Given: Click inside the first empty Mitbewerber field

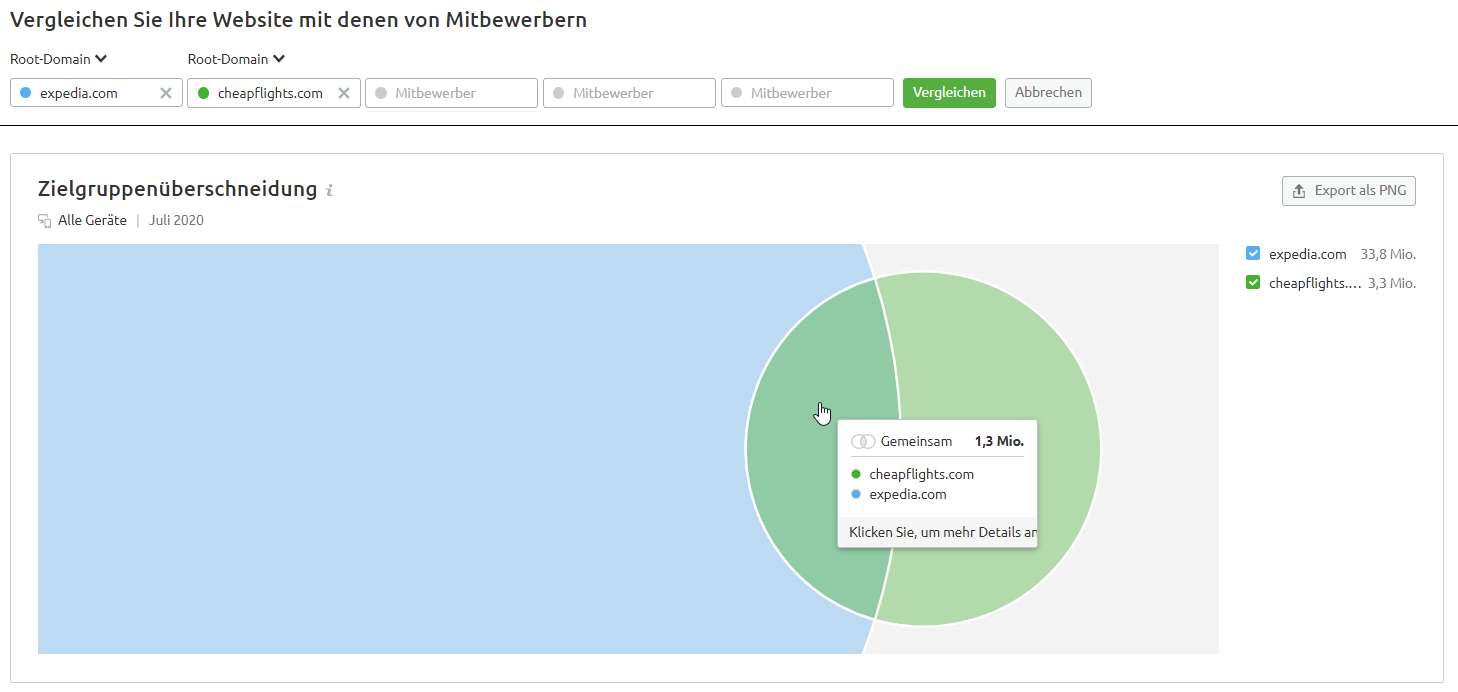Looking at the screenshot, I should pyautogui.click(x=451, y=92).
